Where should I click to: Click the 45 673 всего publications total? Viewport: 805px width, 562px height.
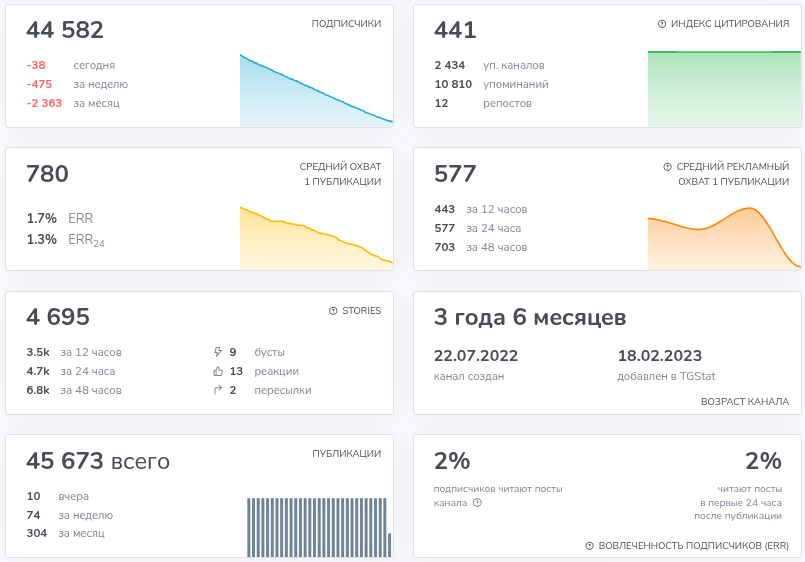point(98,461)
